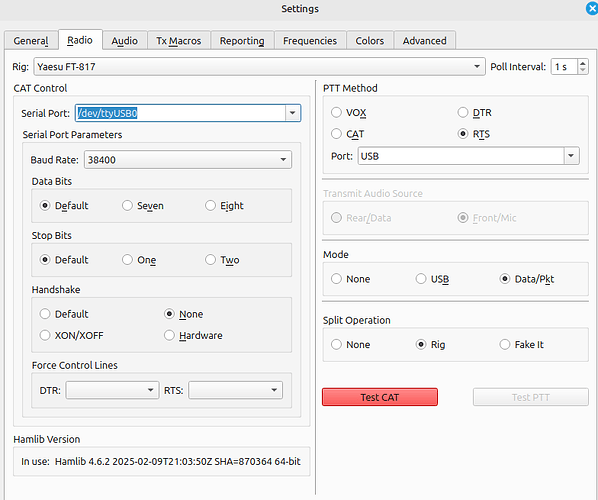Open the Baud Rate dropdown
598x500 pixels.
pos(188,159)
